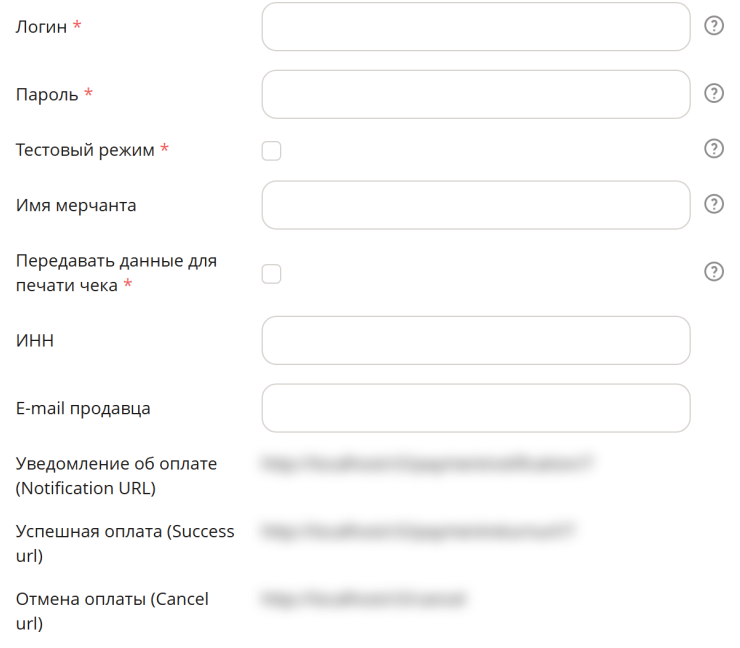Click the blurred Notification URL value
This screenshot has width=740, height=648.
pyautogui.click(x=427, y=463)
